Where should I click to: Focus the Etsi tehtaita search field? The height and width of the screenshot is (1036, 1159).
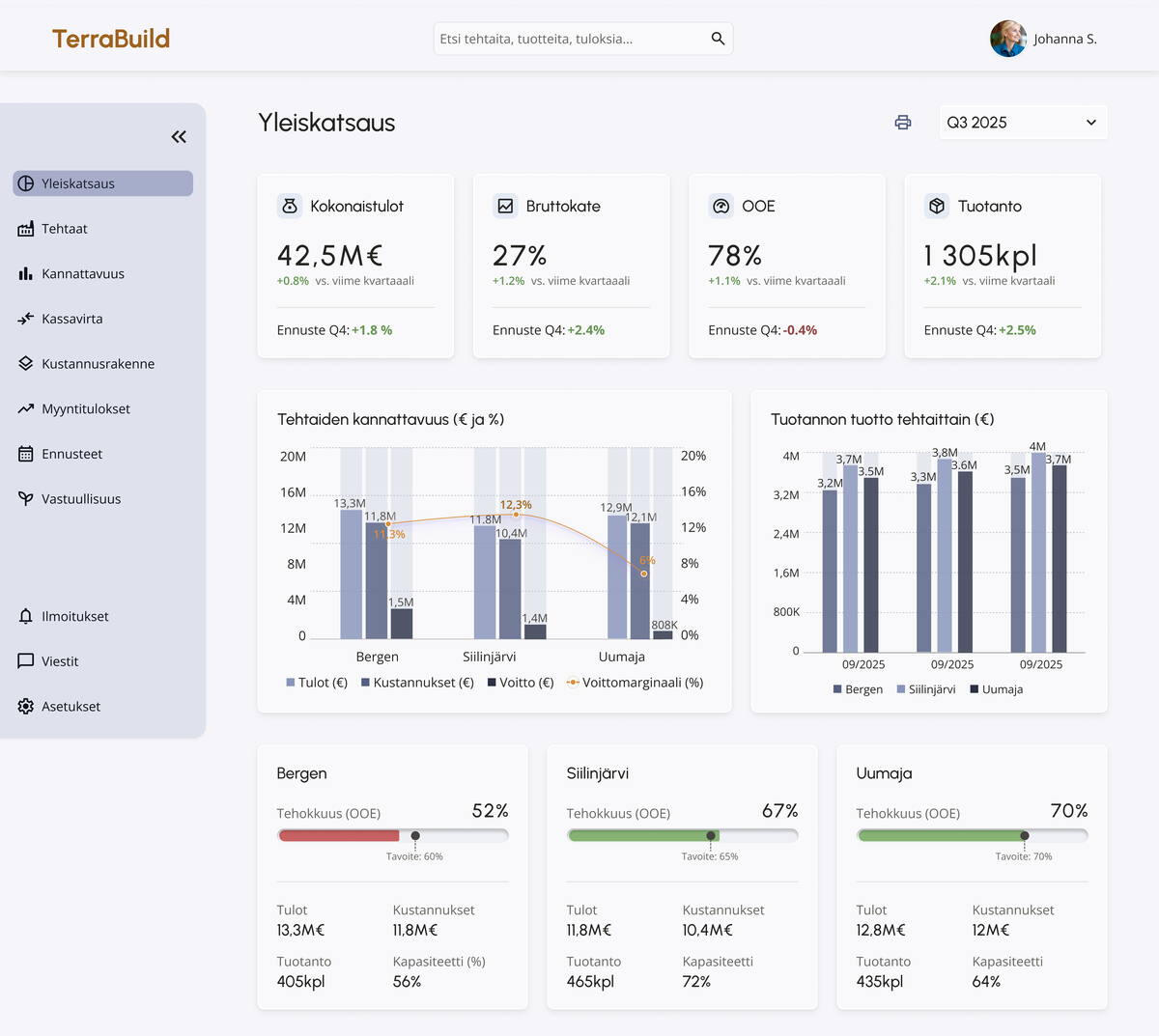(583, 39)
